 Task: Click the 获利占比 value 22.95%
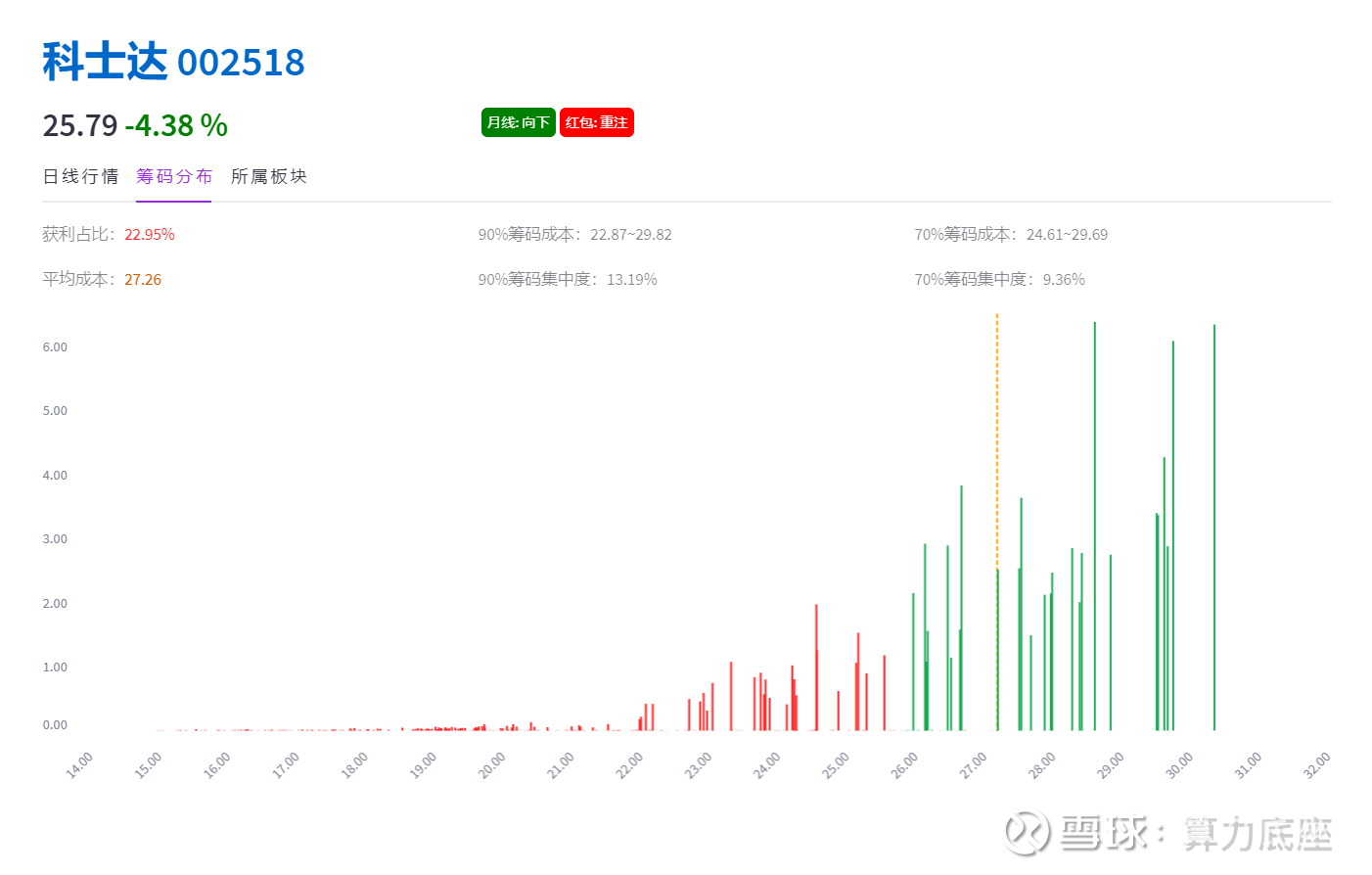(150, 235)
